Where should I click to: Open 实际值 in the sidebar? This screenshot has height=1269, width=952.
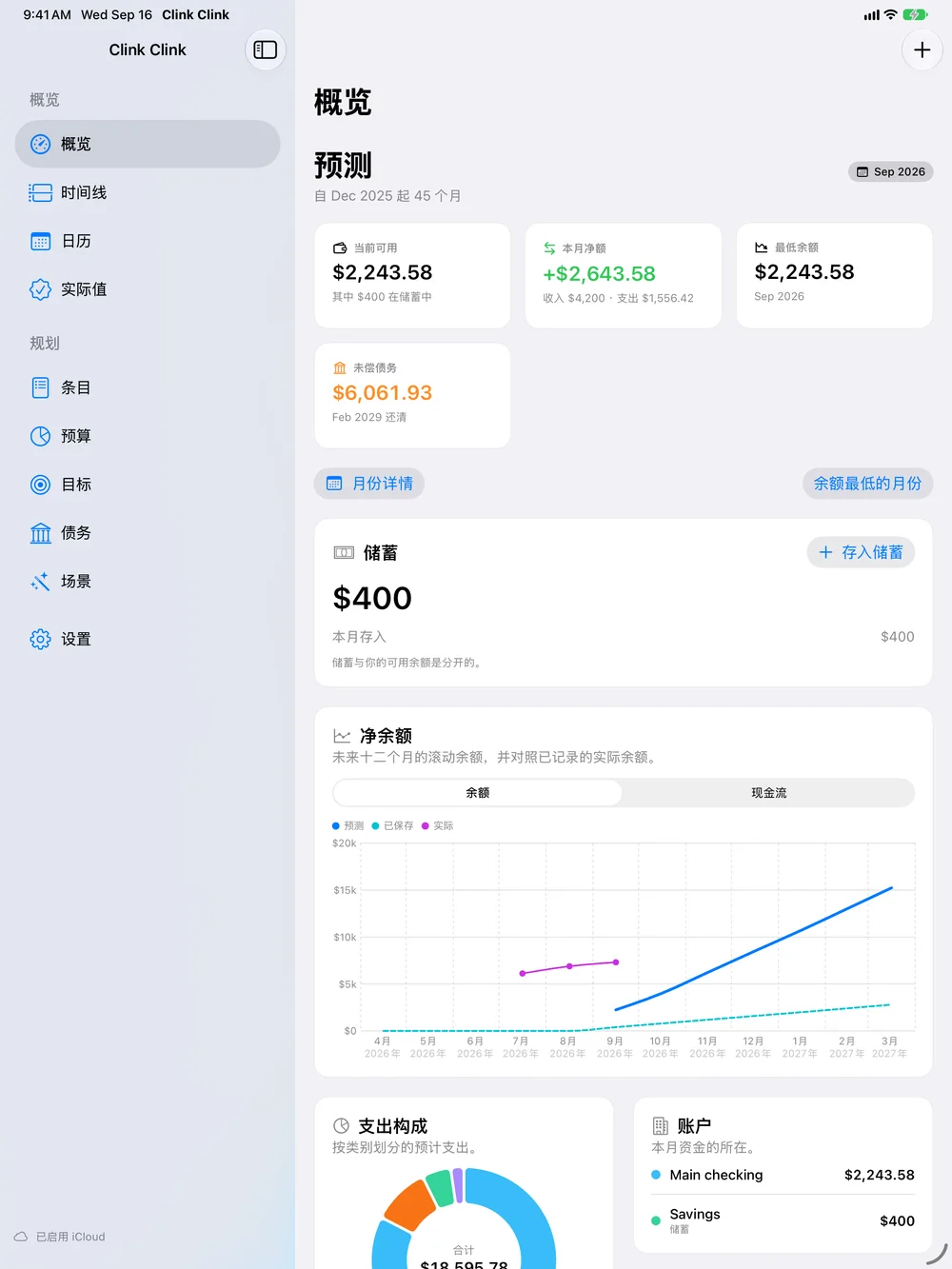click(x=148, y=289)
